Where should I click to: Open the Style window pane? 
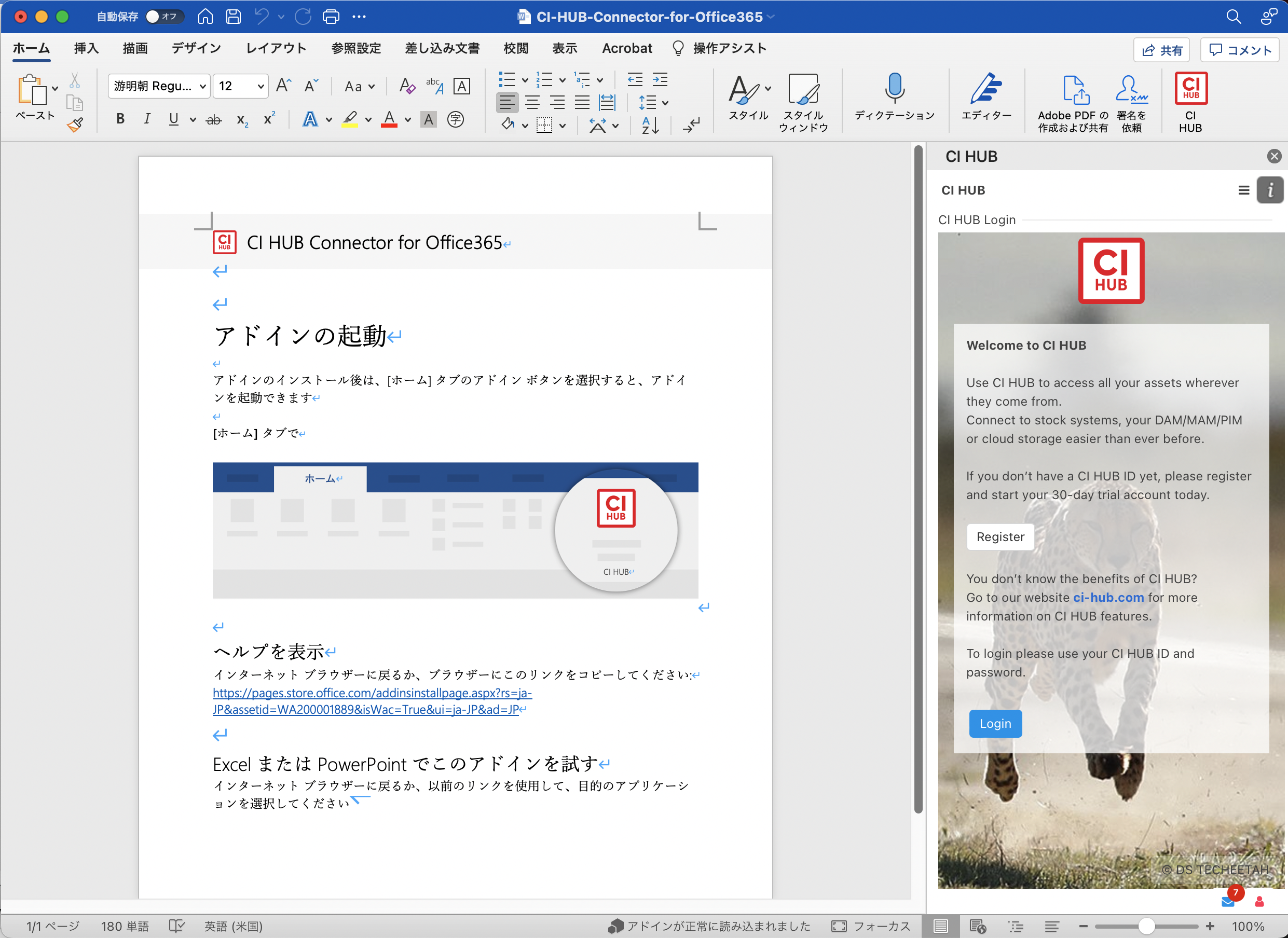pyautogui.click(x=803, y=102)
